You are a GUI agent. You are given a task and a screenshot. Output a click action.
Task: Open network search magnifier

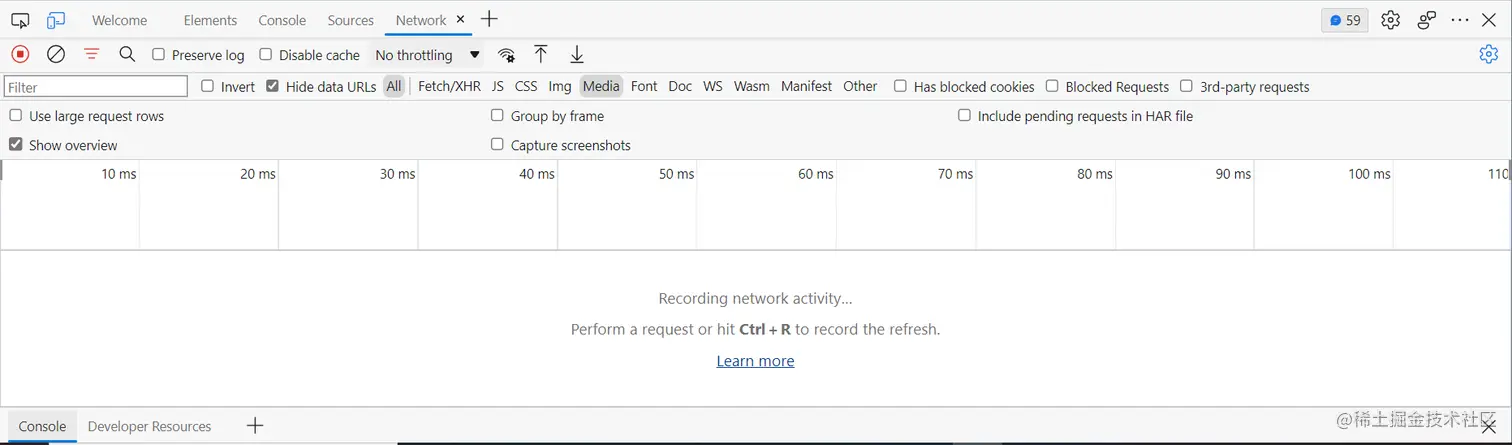point(127,55)
